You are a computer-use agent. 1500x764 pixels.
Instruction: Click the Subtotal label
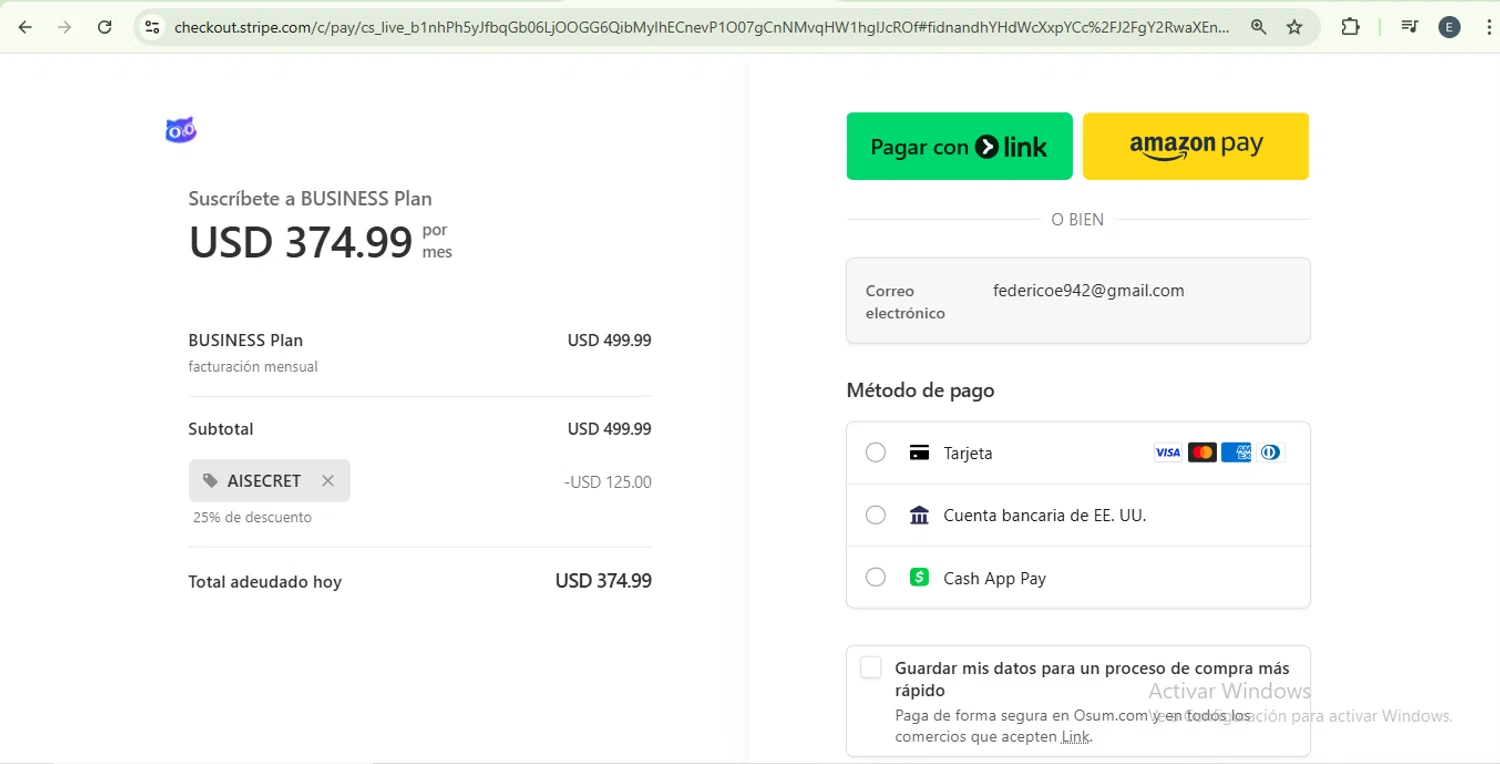(221, 429)
